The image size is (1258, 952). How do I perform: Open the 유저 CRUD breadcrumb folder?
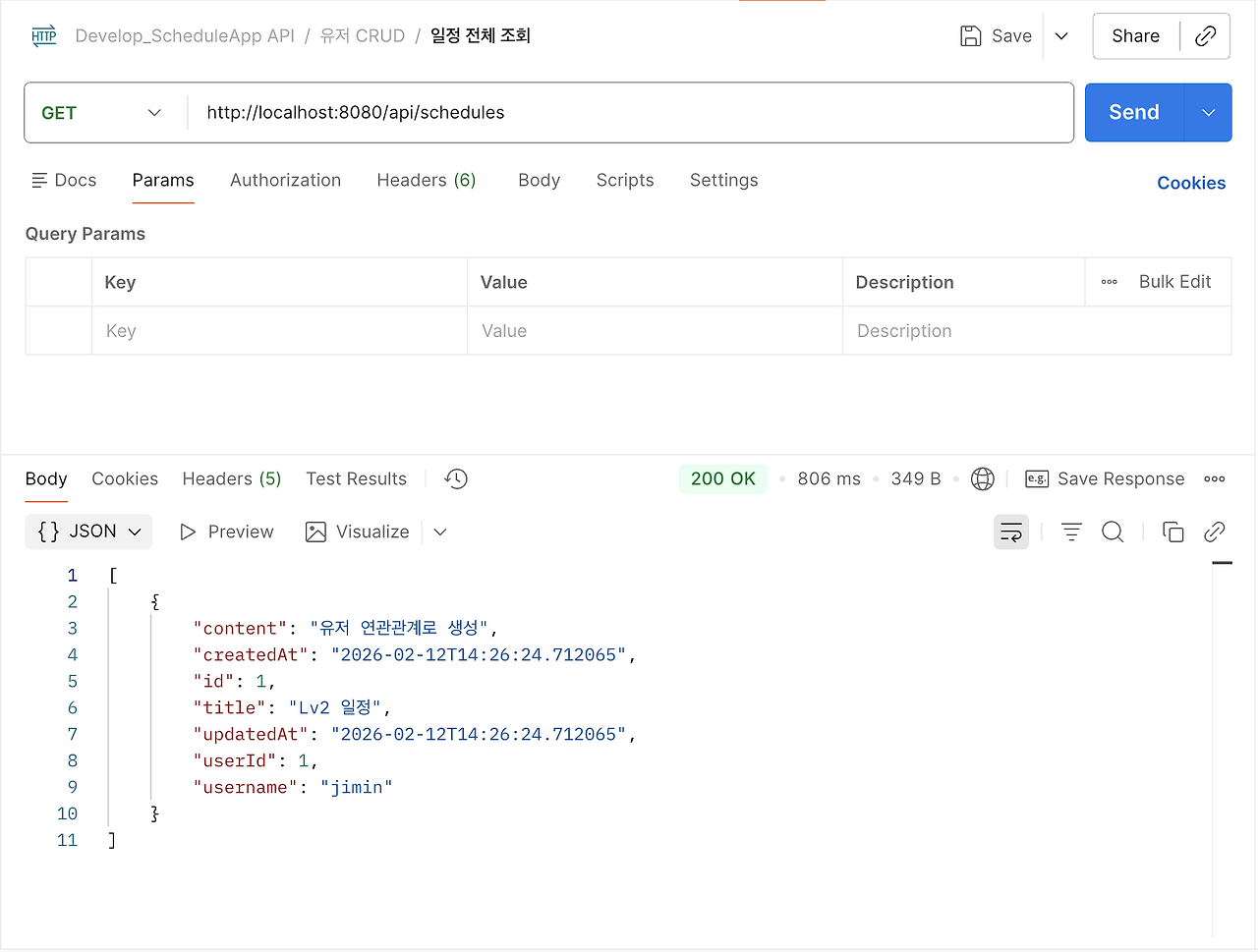click(363, 36)
